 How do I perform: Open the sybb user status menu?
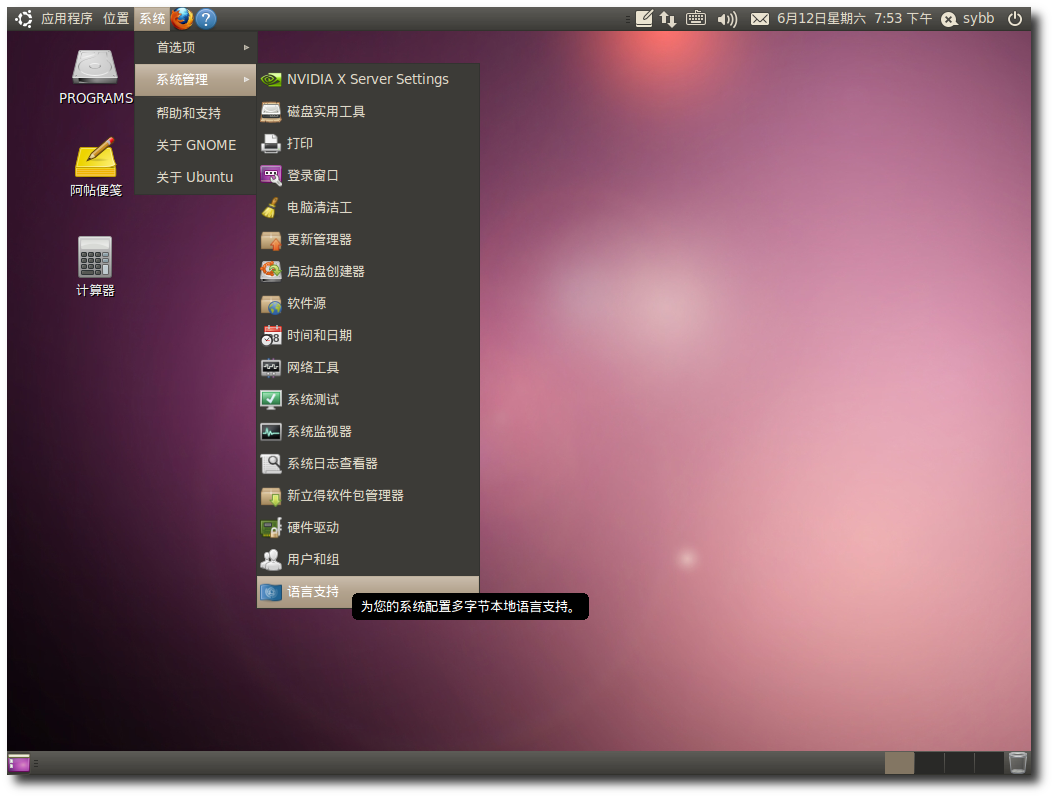coord(968,18)
